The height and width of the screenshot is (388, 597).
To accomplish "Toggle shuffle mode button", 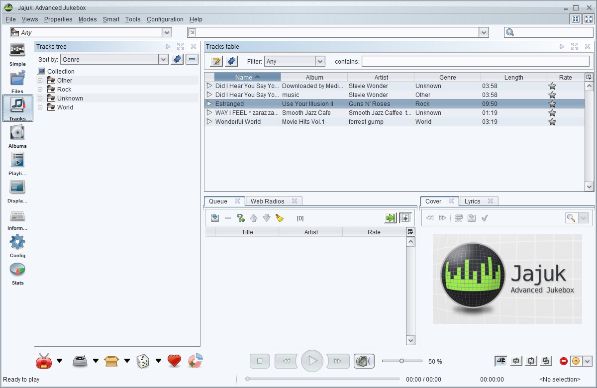I will click(546, 361).
